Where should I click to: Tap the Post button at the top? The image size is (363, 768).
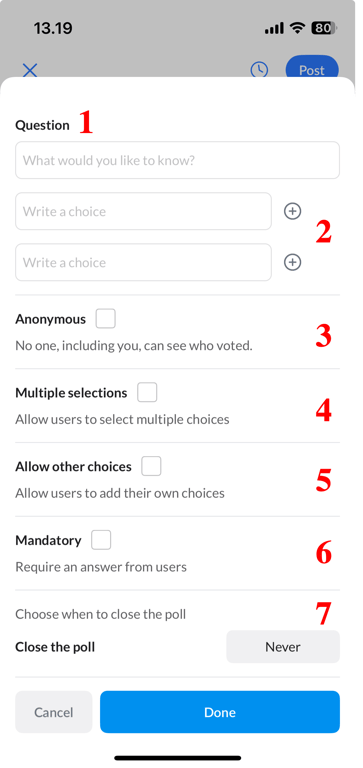(x=312, y=68)
